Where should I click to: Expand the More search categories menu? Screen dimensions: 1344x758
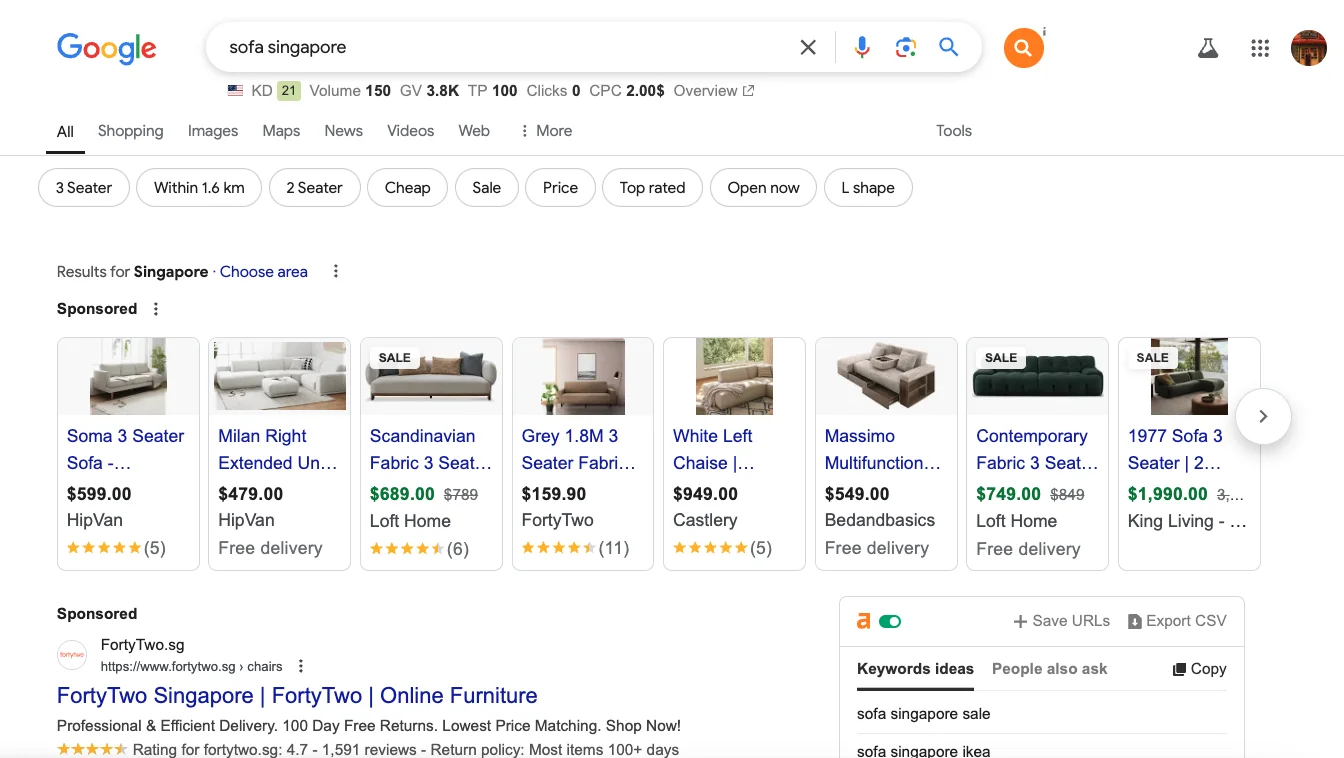coord(545,131)
